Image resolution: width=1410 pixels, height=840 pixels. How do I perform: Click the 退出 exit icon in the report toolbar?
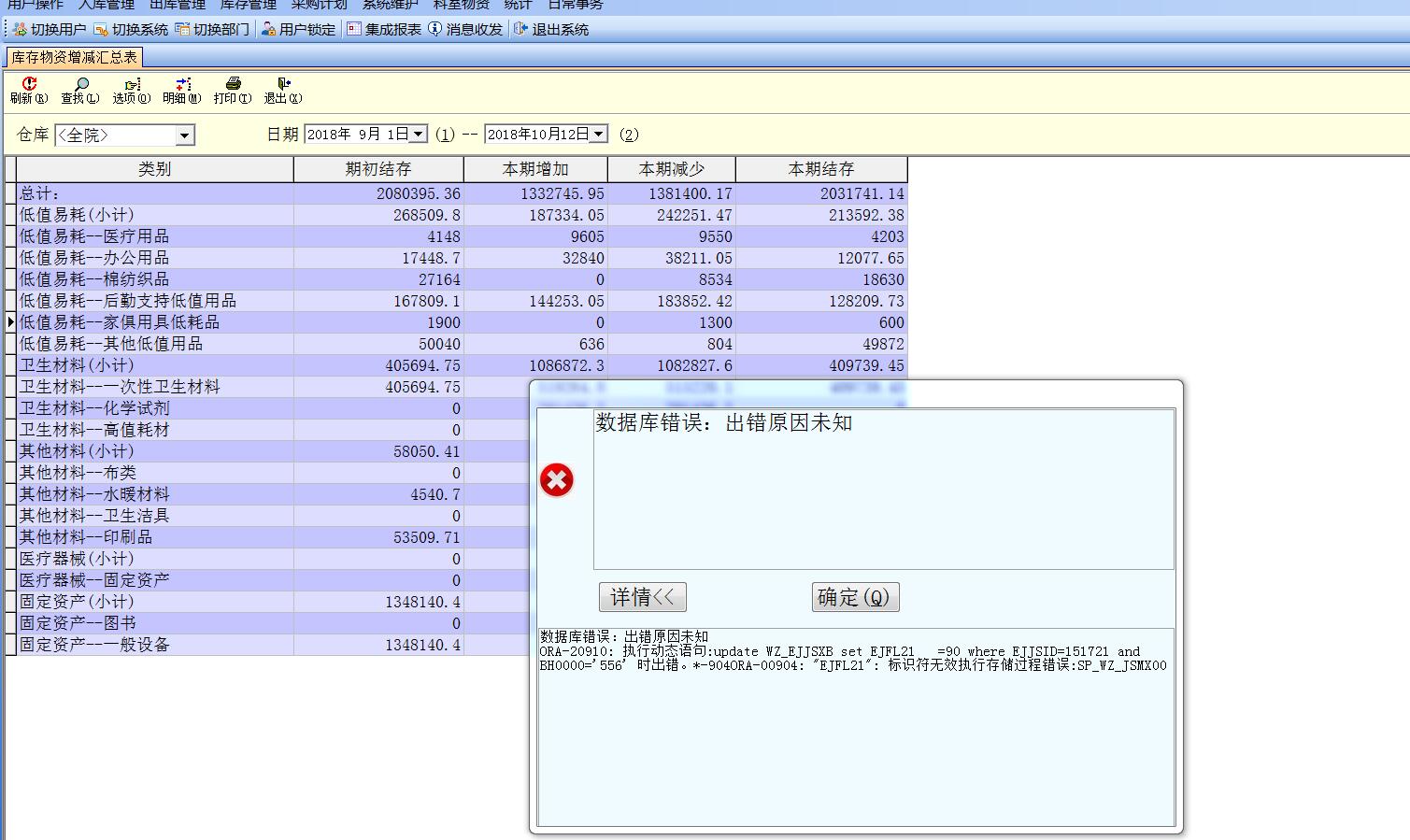tap(282, 90)
